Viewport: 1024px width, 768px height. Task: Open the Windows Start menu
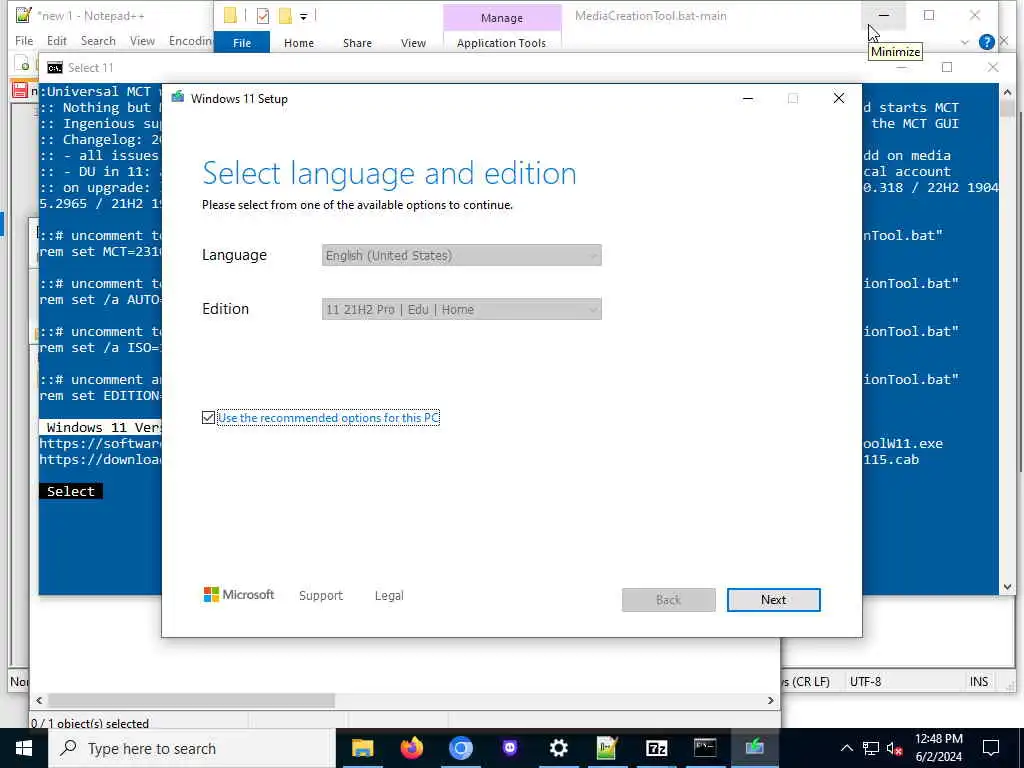pos(24,748)
